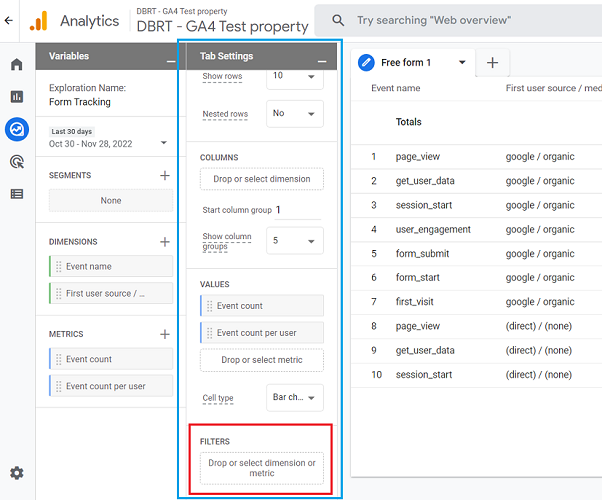Open the Show rows dropdown
This screenshot has height=500, width=602.
click(x=295, y=79)
